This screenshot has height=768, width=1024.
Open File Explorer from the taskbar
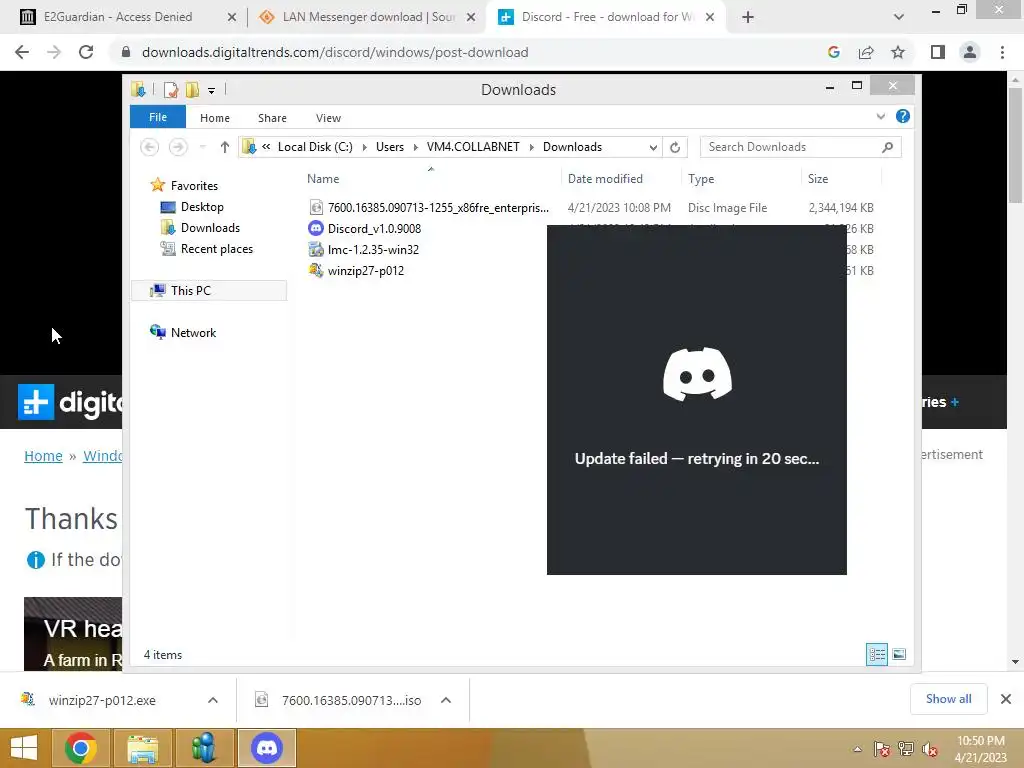(x=142, y=748)
